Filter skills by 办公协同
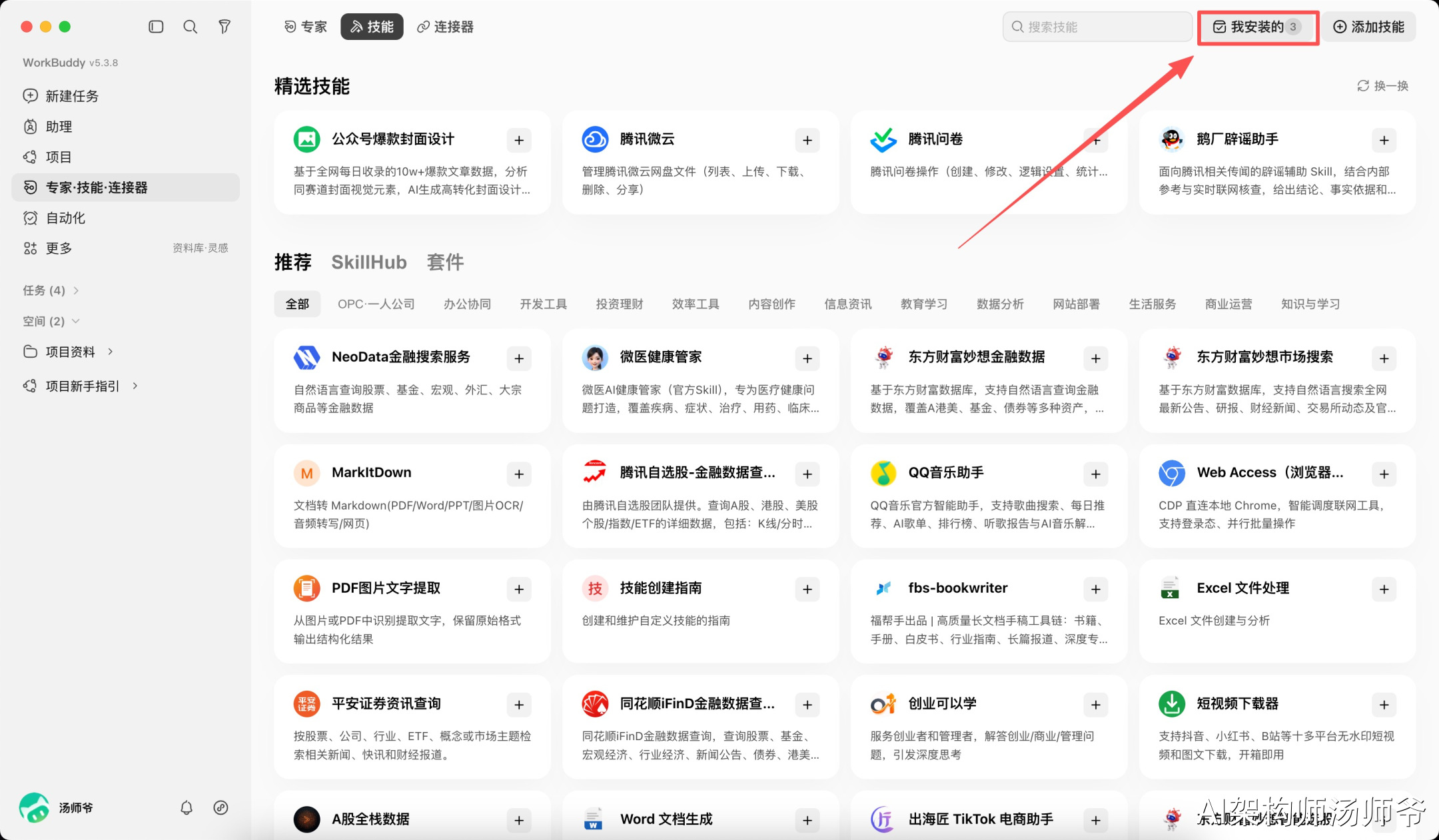The image size is (1439, 840). coord(468,304)
